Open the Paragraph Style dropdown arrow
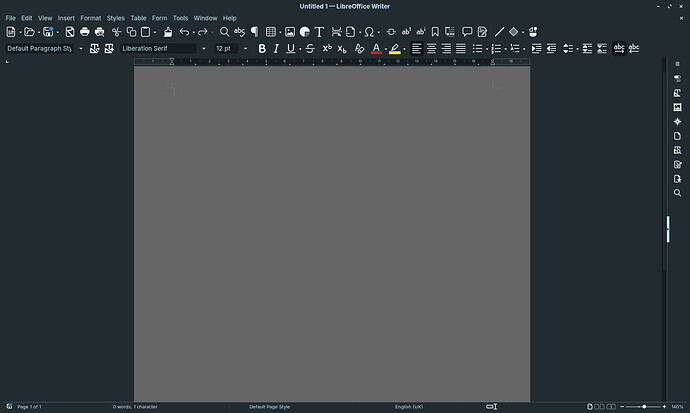The height and width of the screenshot is (413, 690). click(x=81, y=48)
